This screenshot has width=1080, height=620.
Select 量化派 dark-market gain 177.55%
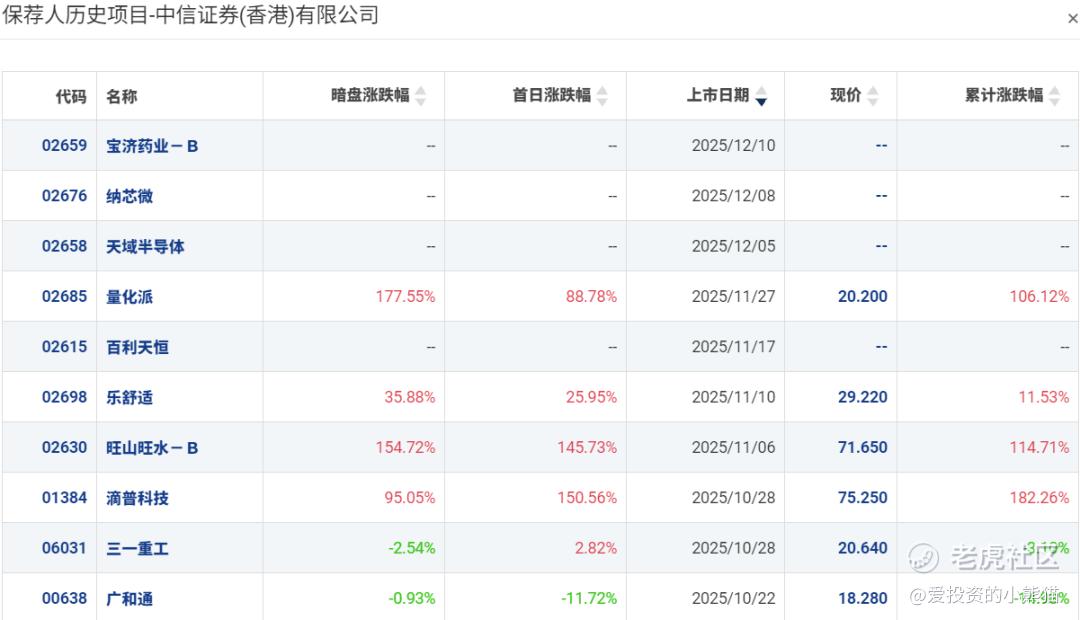pyautogui.click(x=405, y=296)
